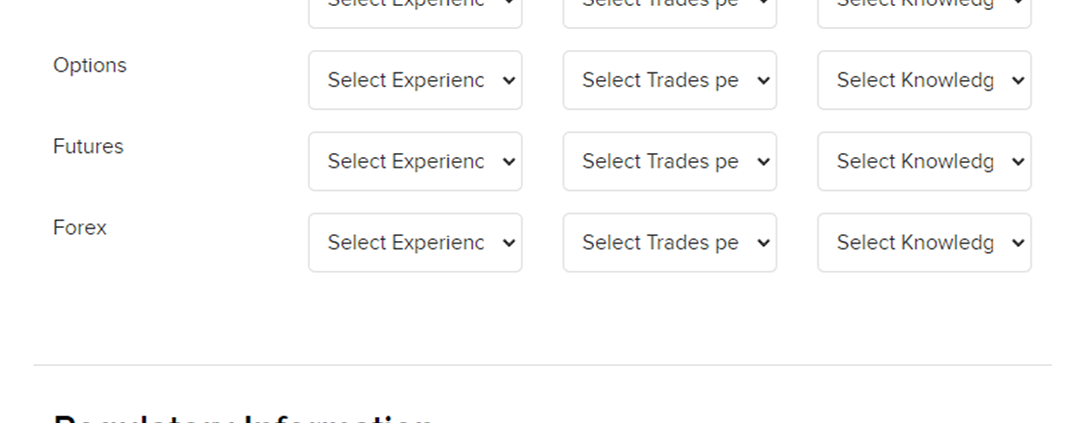Open the cut-off top row trades dropdown
The image size is (1080, 423).
coord(669,10)
